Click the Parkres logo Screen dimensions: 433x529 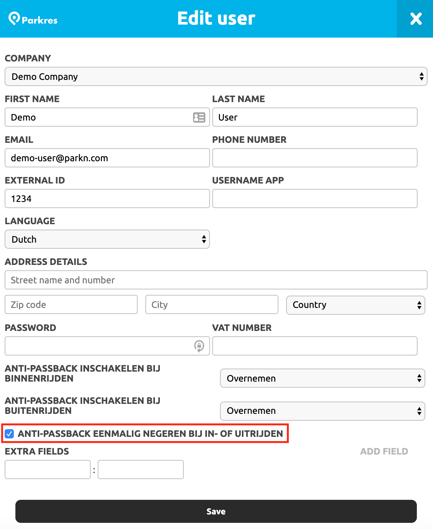tap(33, 19)
